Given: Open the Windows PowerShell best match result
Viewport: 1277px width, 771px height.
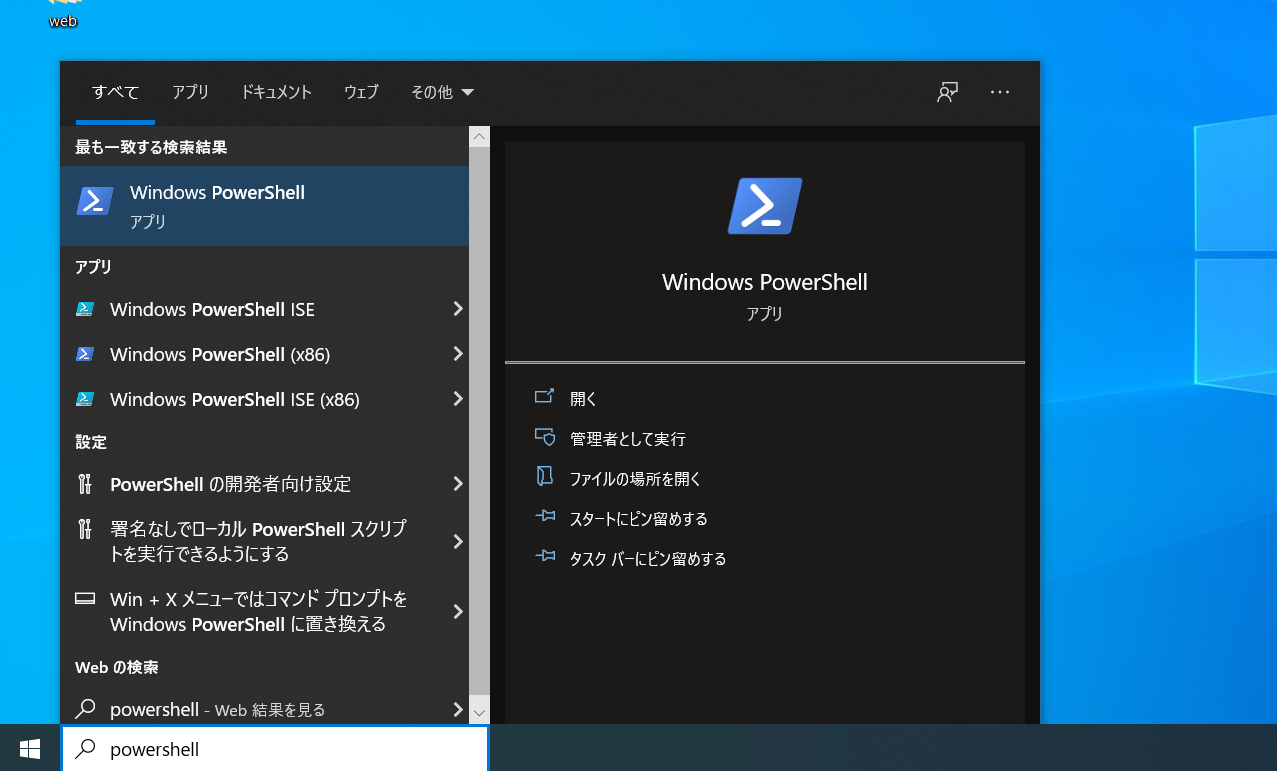Looking at the screenshot, I should (264, 206).
